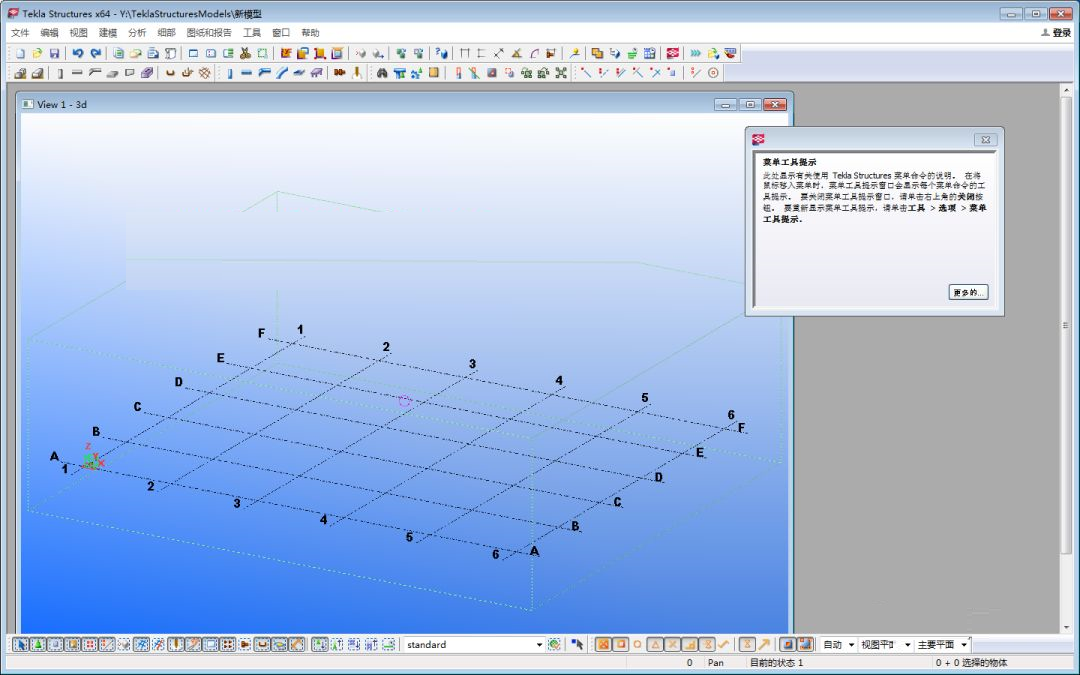
Task: Create a curved steel beam
Action: tap(281, 72)
